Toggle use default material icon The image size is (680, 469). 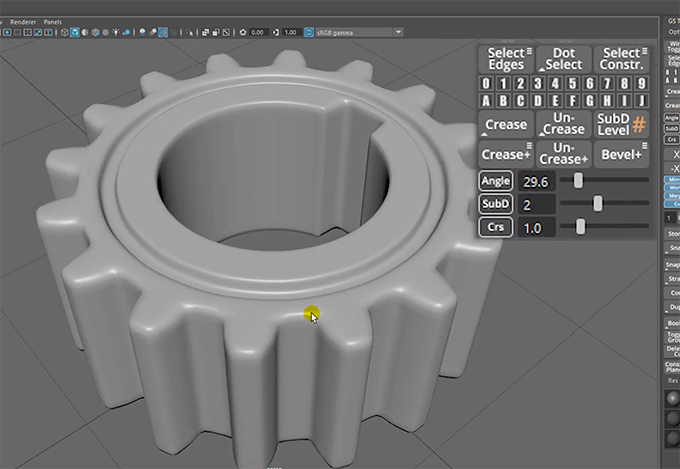coord(85,33)
